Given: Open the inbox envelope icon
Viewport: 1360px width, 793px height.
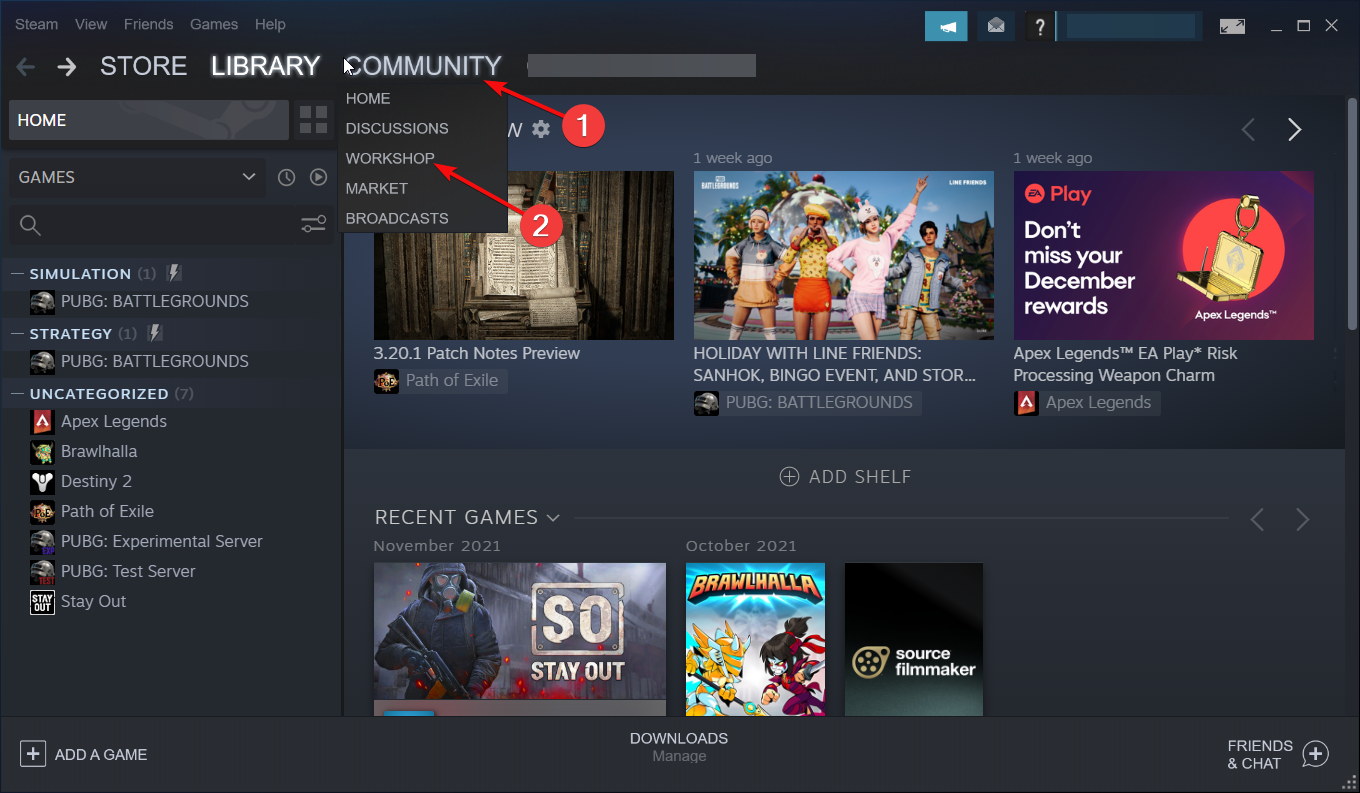Looking at the screenshot, I should click(996, 26).
